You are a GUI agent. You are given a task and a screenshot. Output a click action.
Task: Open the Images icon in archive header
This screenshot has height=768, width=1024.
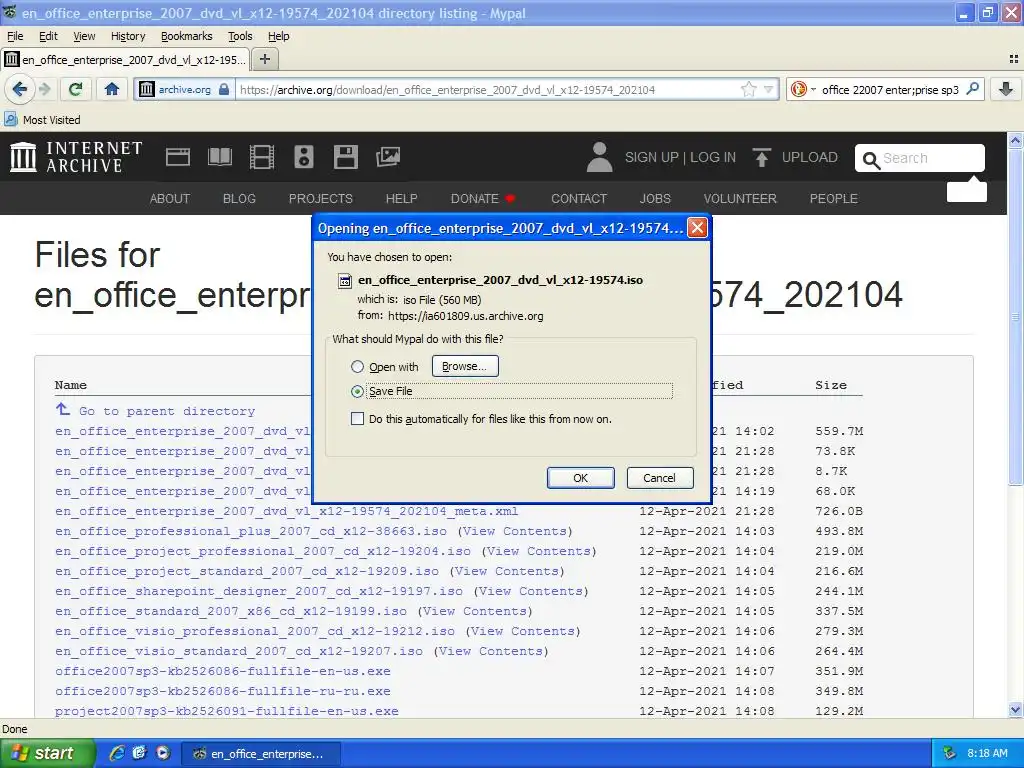(388, 157)
